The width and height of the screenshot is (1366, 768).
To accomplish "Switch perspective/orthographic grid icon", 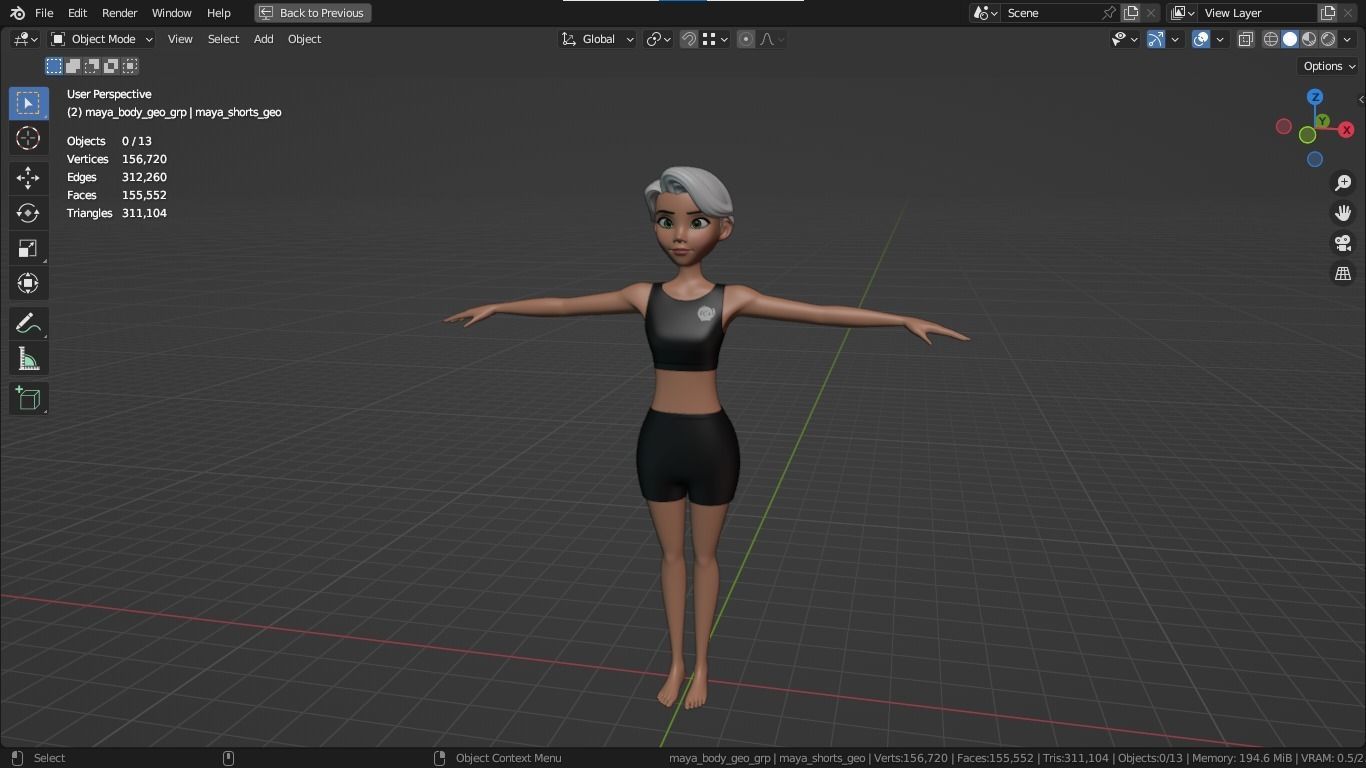I will 1343,273.
